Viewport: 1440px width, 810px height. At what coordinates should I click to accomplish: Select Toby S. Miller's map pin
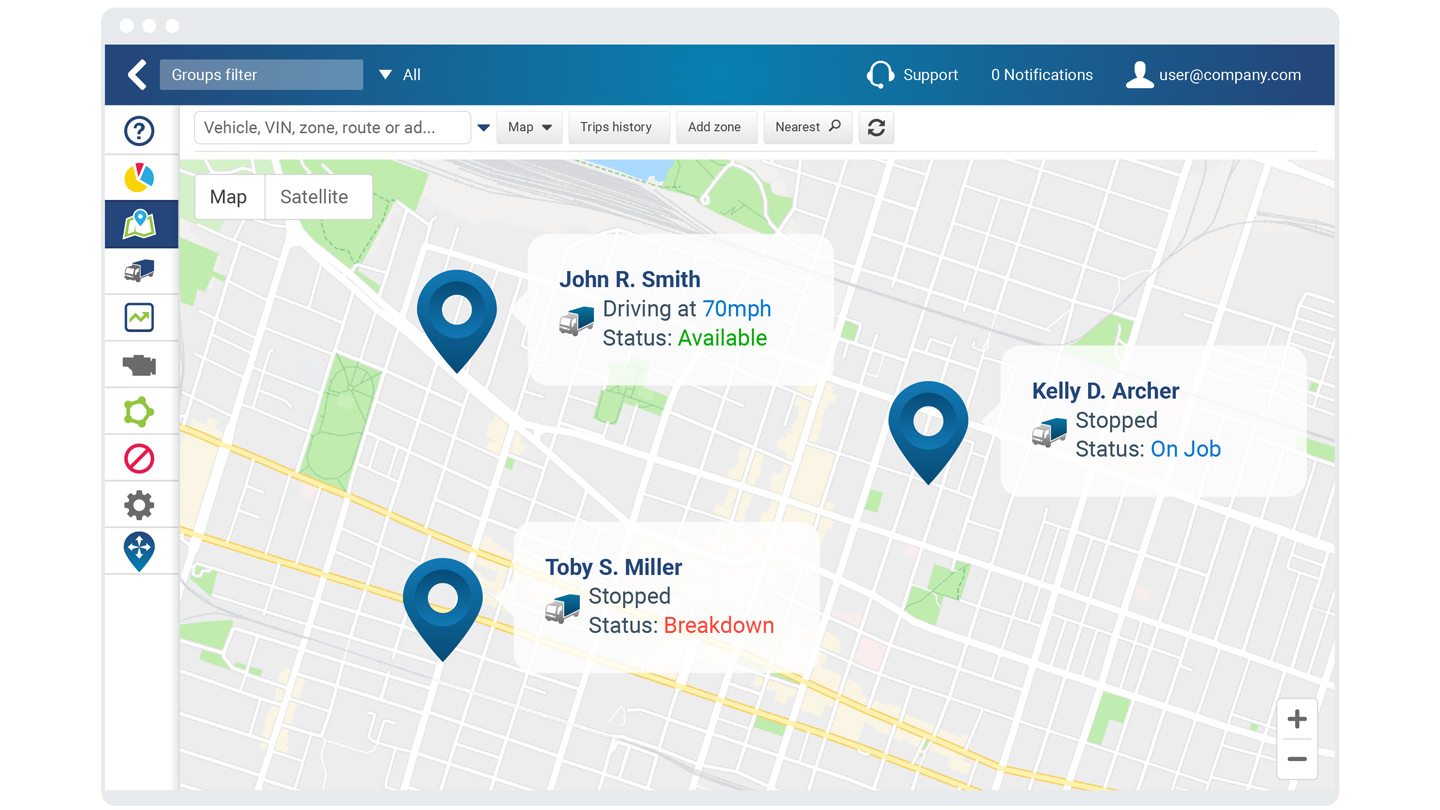(x=442, y=609)
